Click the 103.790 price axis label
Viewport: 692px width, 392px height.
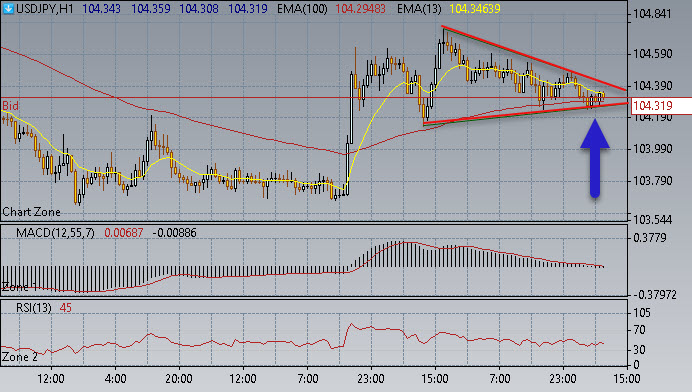[x=652, y=181]
